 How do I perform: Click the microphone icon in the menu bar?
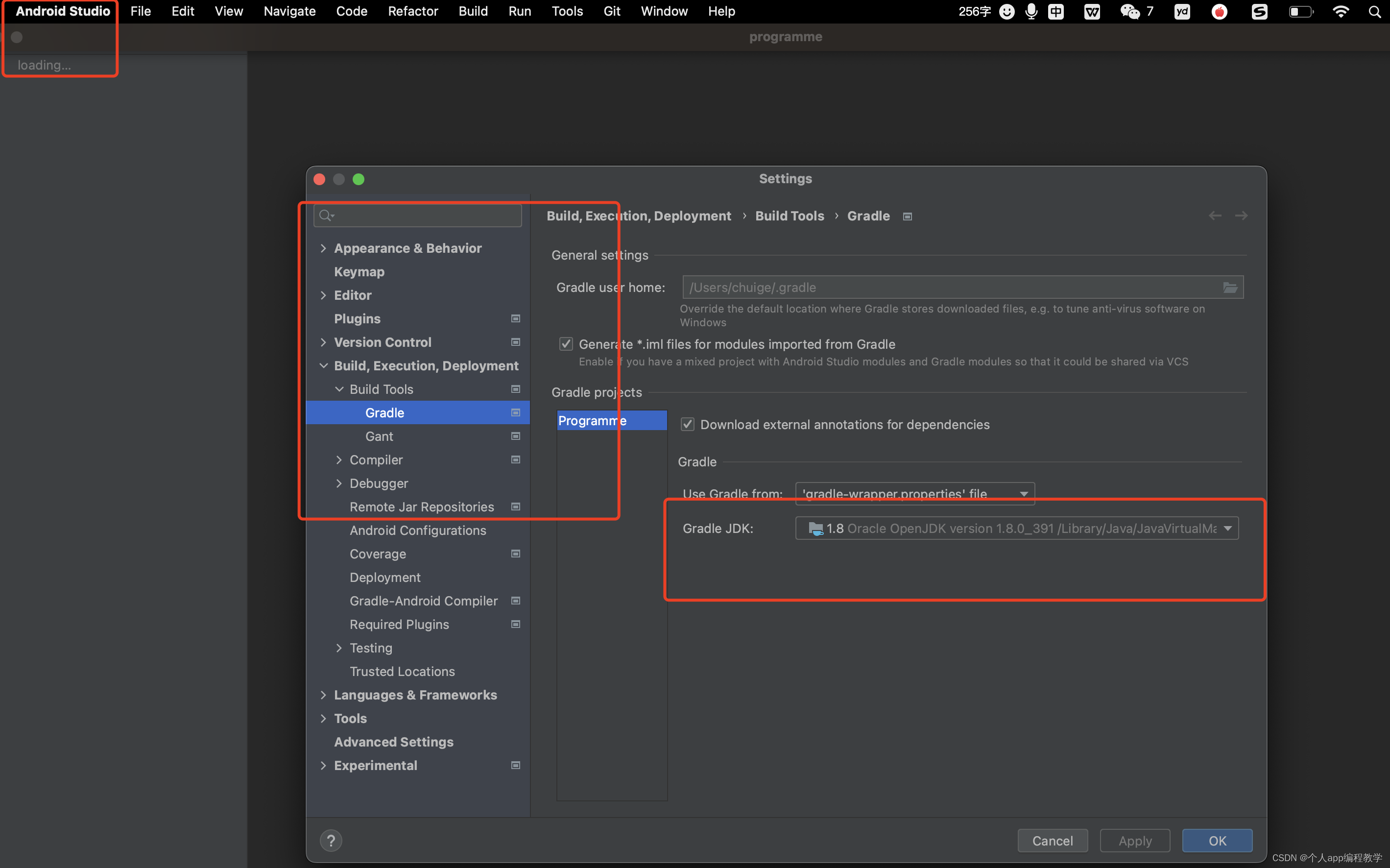(x=1031, y=11)
